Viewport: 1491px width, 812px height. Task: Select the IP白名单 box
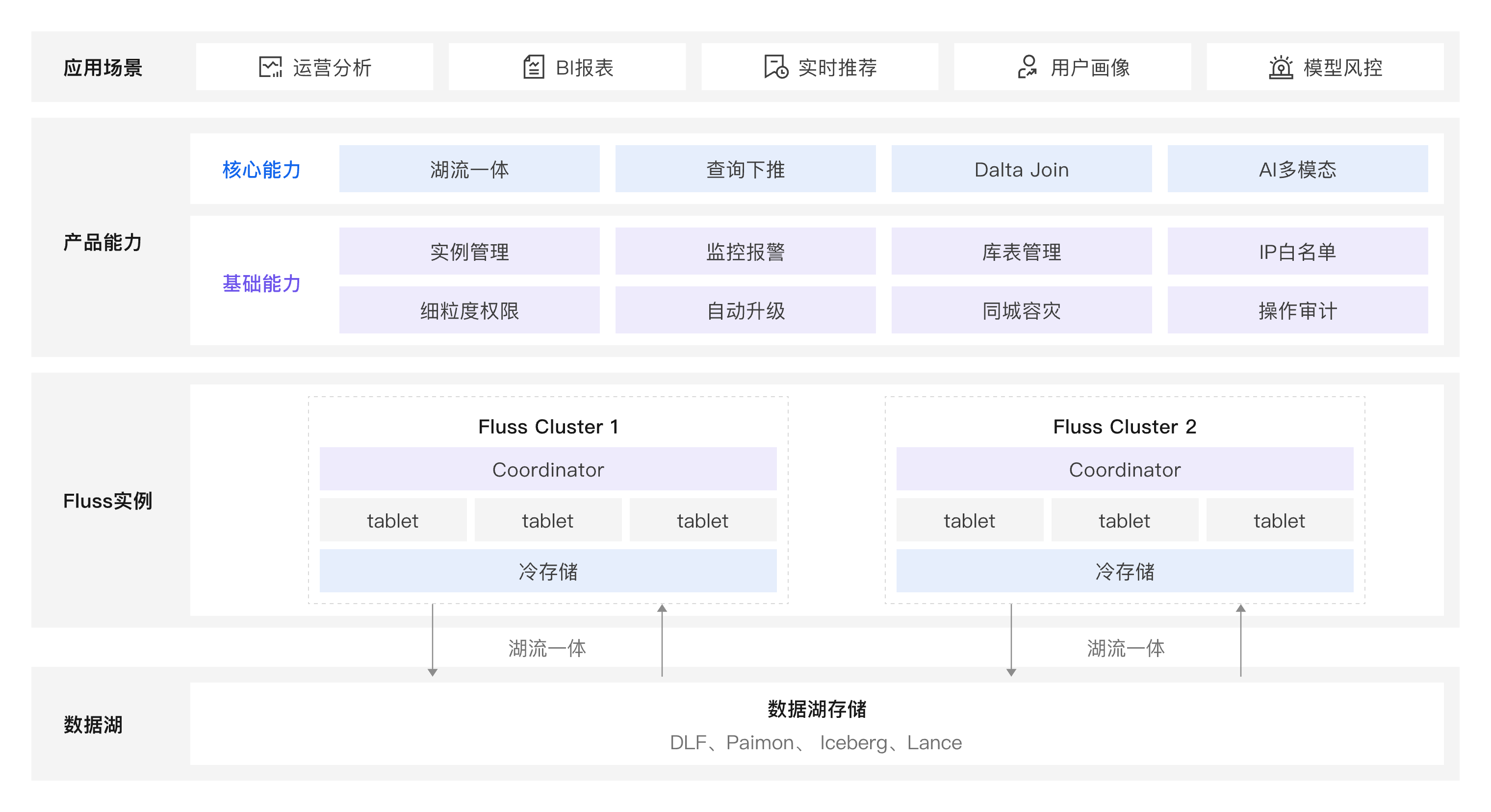(1297, 251)
